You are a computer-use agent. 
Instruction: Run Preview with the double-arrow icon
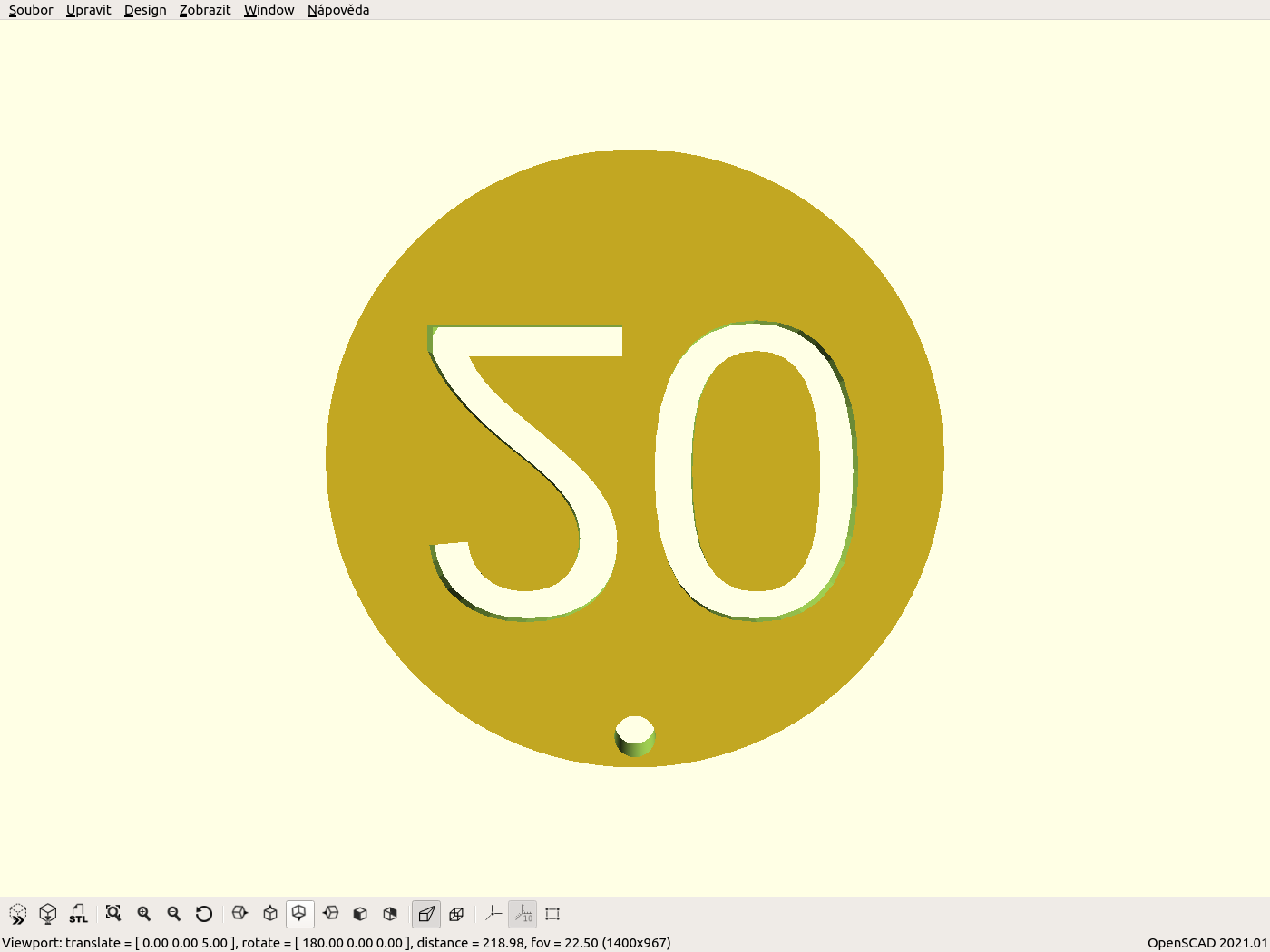pos(18,914)
